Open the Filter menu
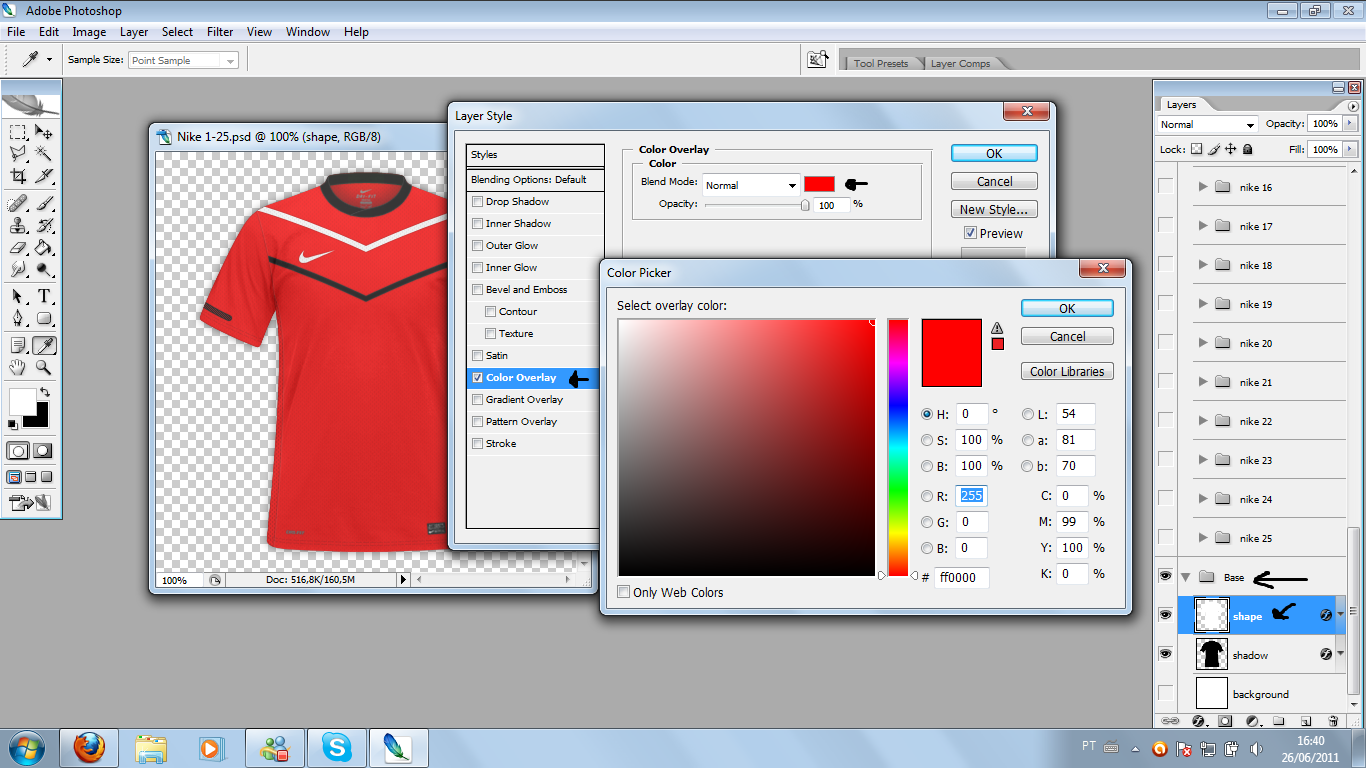This screenshot has width=1366, height=768. (x=220, y=32)
